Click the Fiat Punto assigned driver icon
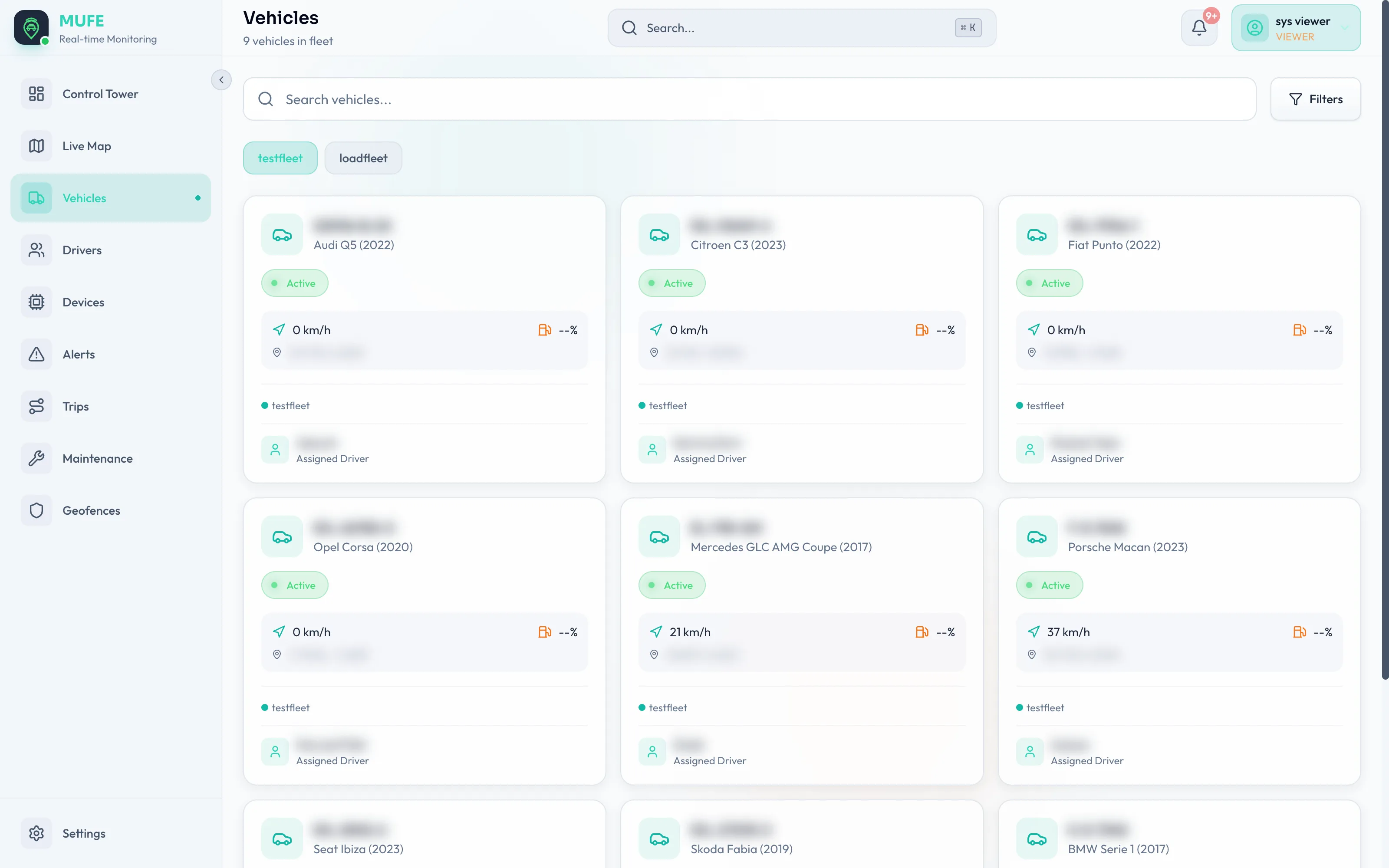 1030,450
